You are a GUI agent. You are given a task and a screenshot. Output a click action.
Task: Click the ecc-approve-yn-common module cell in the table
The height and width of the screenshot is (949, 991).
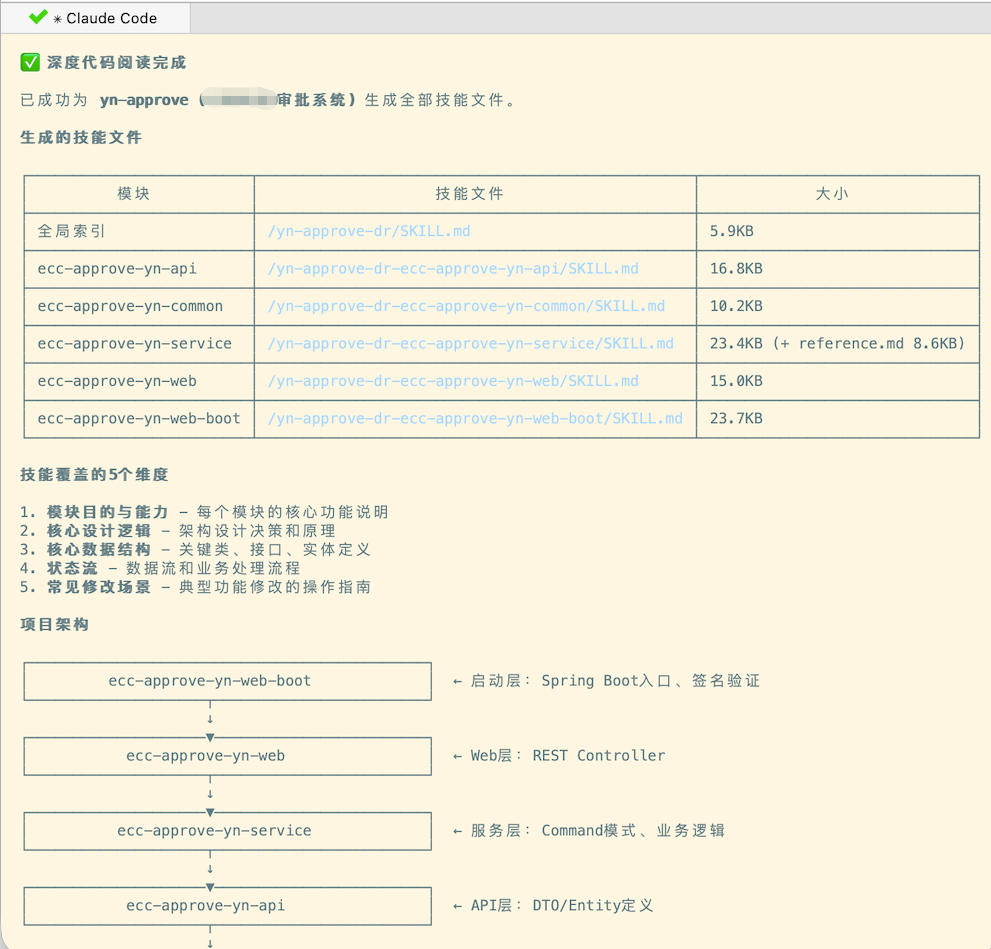(139, 306)
